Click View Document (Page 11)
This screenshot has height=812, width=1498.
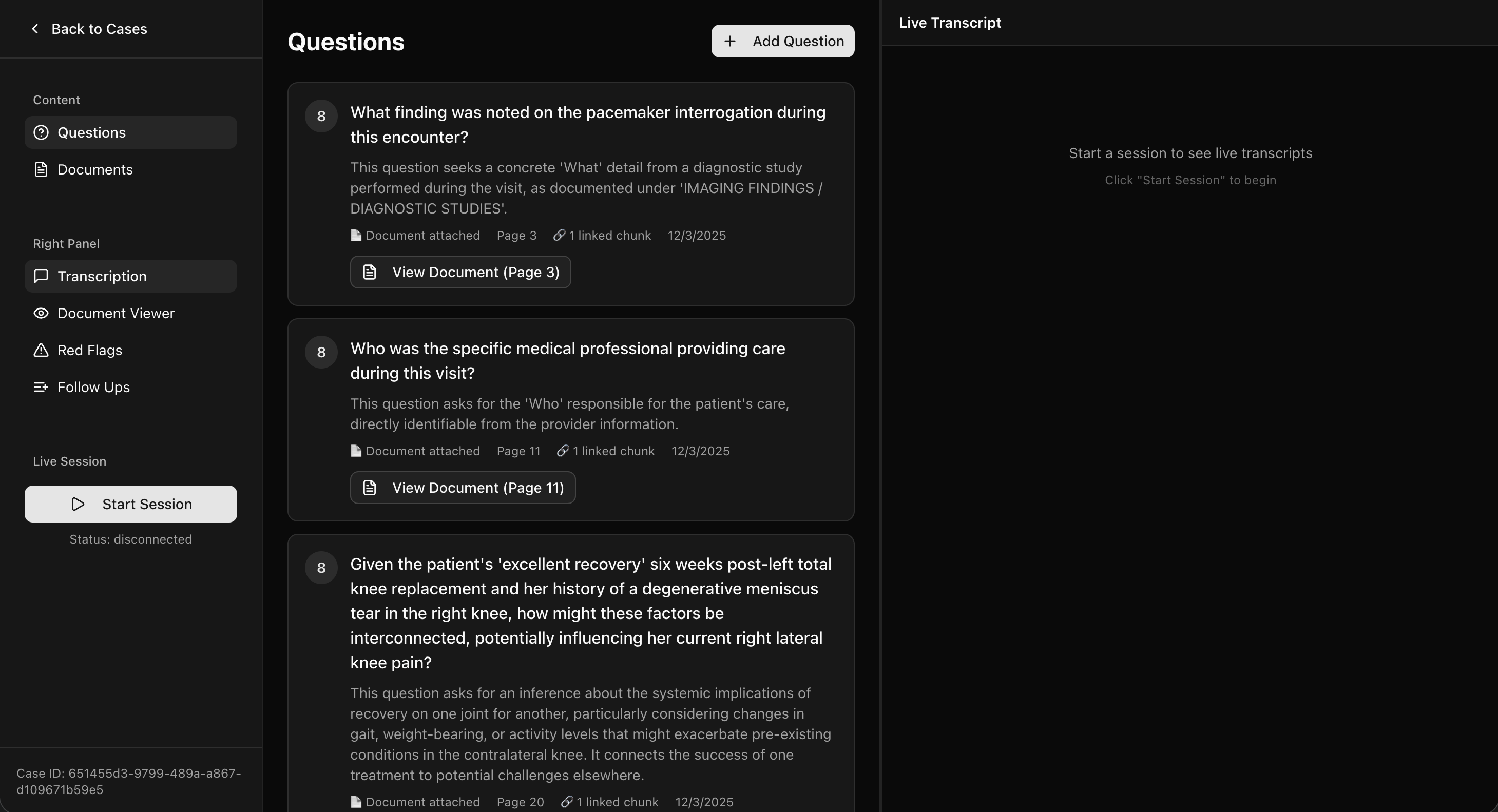(x=463, y=488)
